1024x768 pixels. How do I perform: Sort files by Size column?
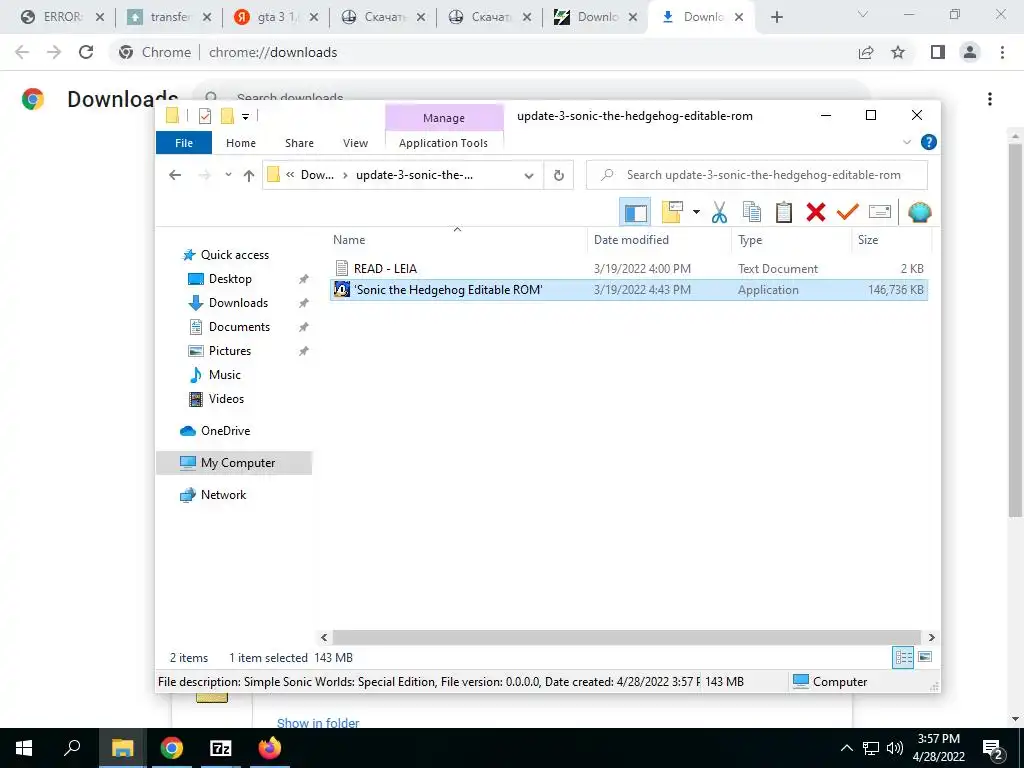click(x=868, y=240)
